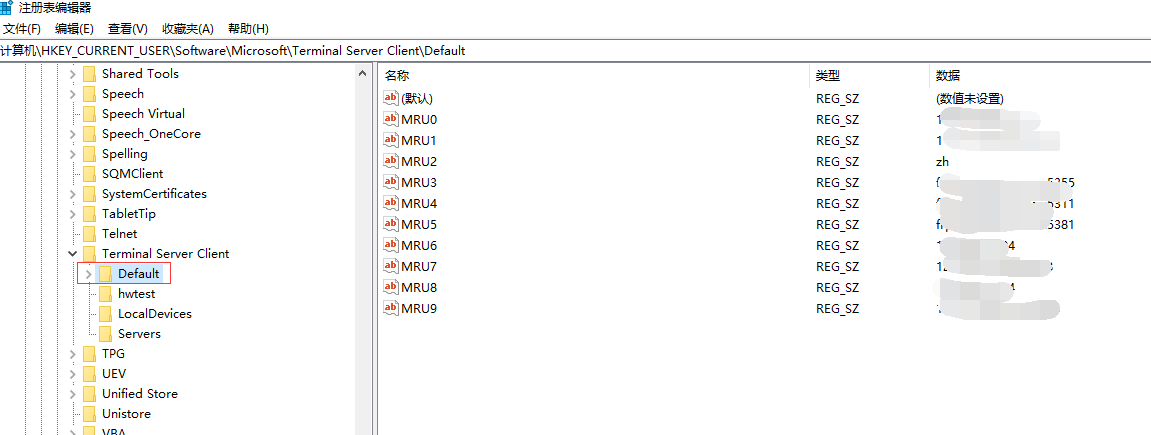
Task: Click the (默认) default value icon
Action: (x=391, y=98)
